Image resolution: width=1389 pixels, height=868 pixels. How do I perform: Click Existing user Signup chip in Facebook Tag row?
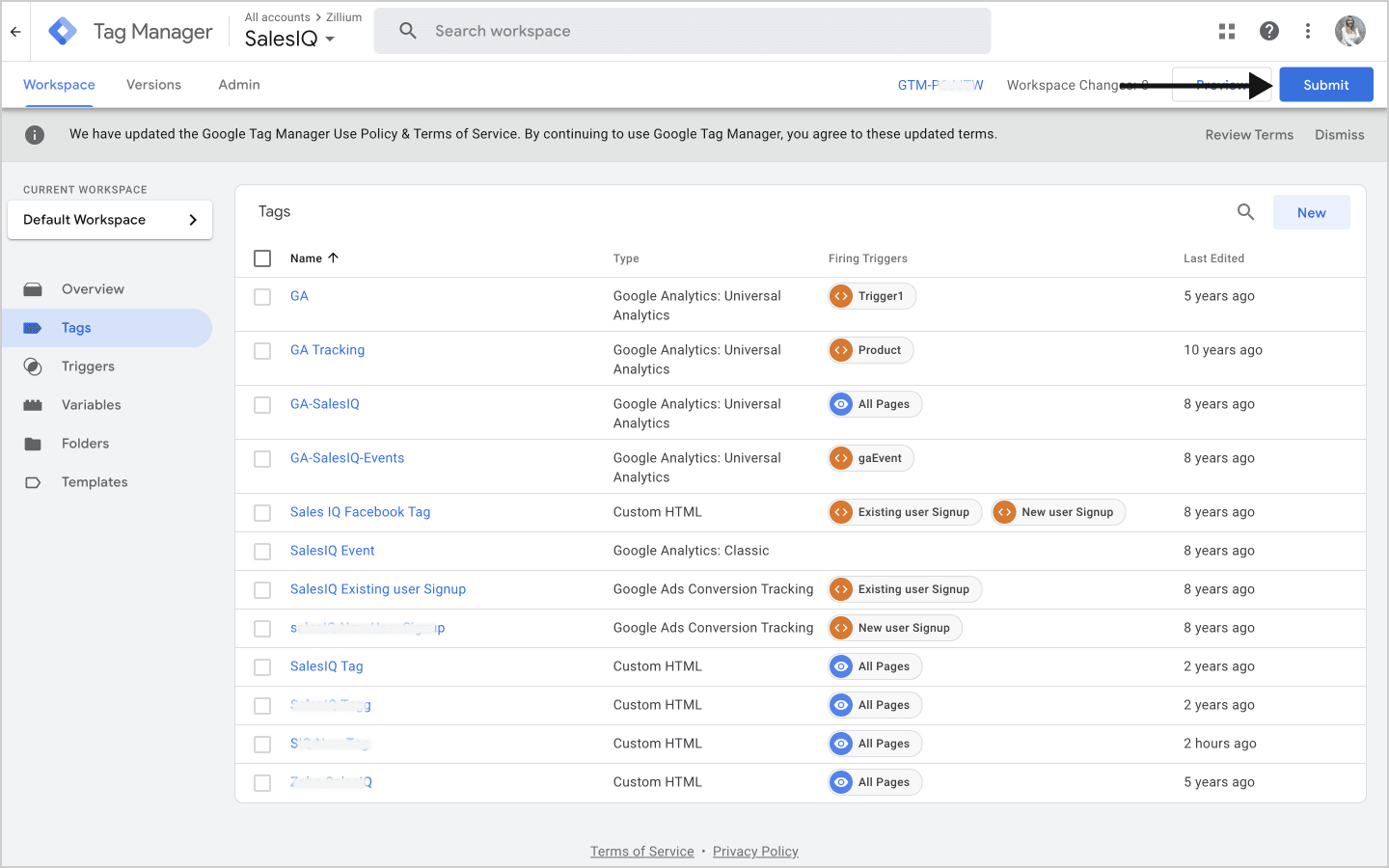click(905, 512)
